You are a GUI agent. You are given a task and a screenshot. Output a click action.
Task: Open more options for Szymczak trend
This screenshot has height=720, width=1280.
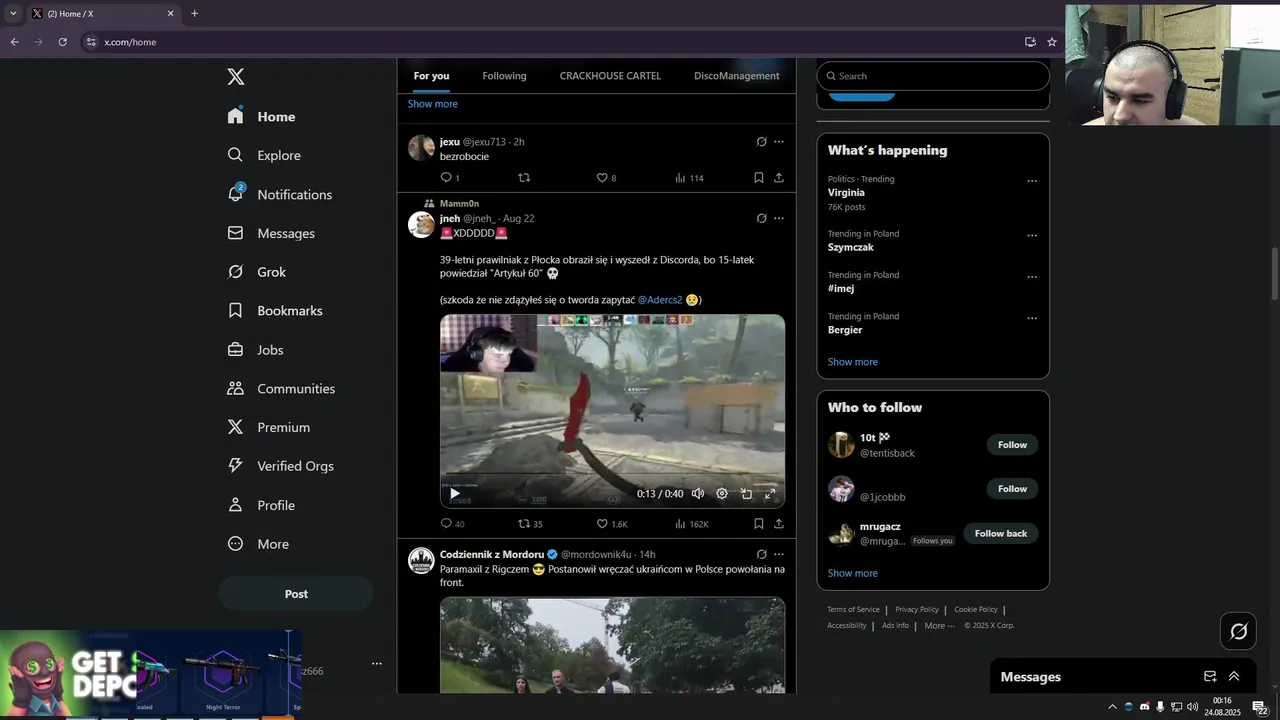tap(1032, 236)
